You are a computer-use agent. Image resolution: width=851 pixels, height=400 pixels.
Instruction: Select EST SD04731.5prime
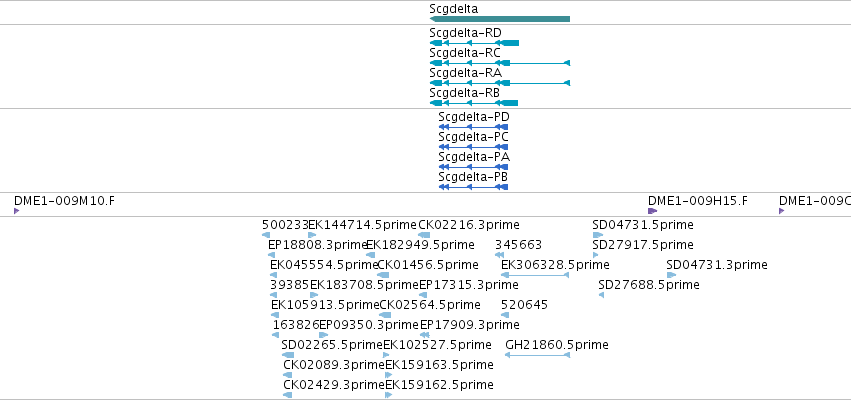(x=598, y=235)
